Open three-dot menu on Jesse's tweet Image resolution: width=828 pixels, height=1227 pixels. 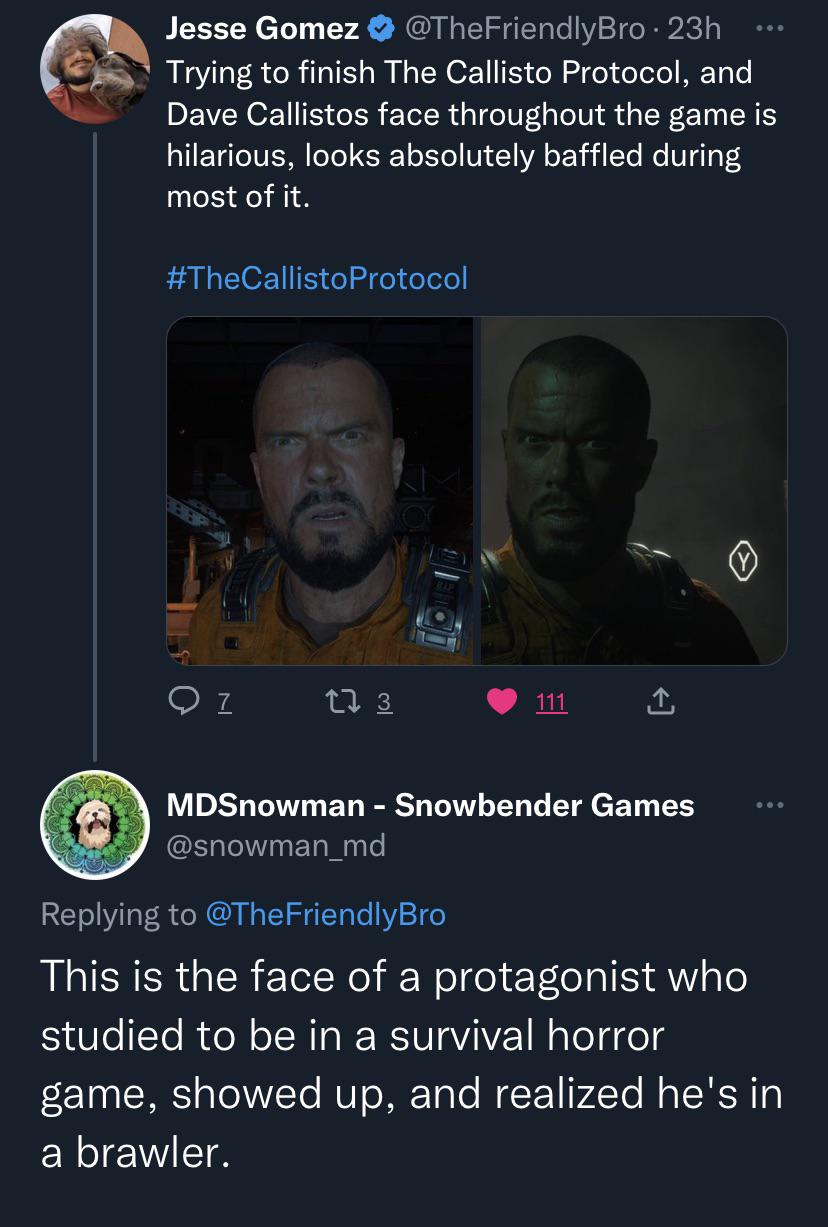(x=766, y=28)
